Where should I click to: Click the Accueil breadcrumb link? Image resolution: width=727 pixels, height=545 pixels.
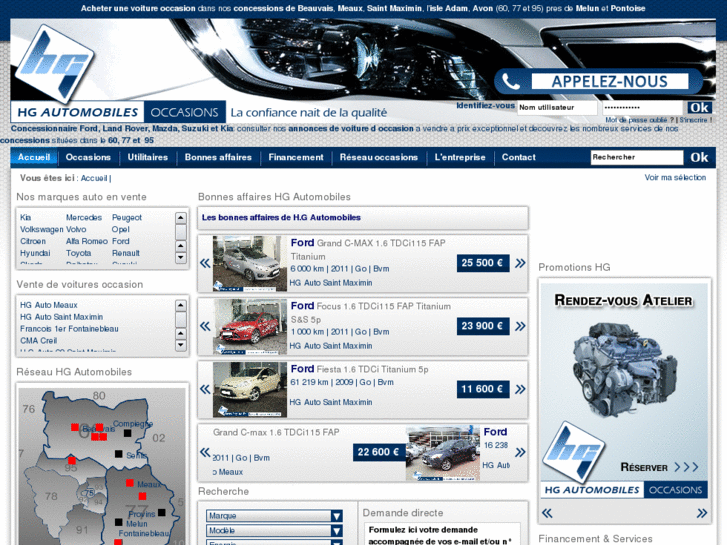point(94,178)
